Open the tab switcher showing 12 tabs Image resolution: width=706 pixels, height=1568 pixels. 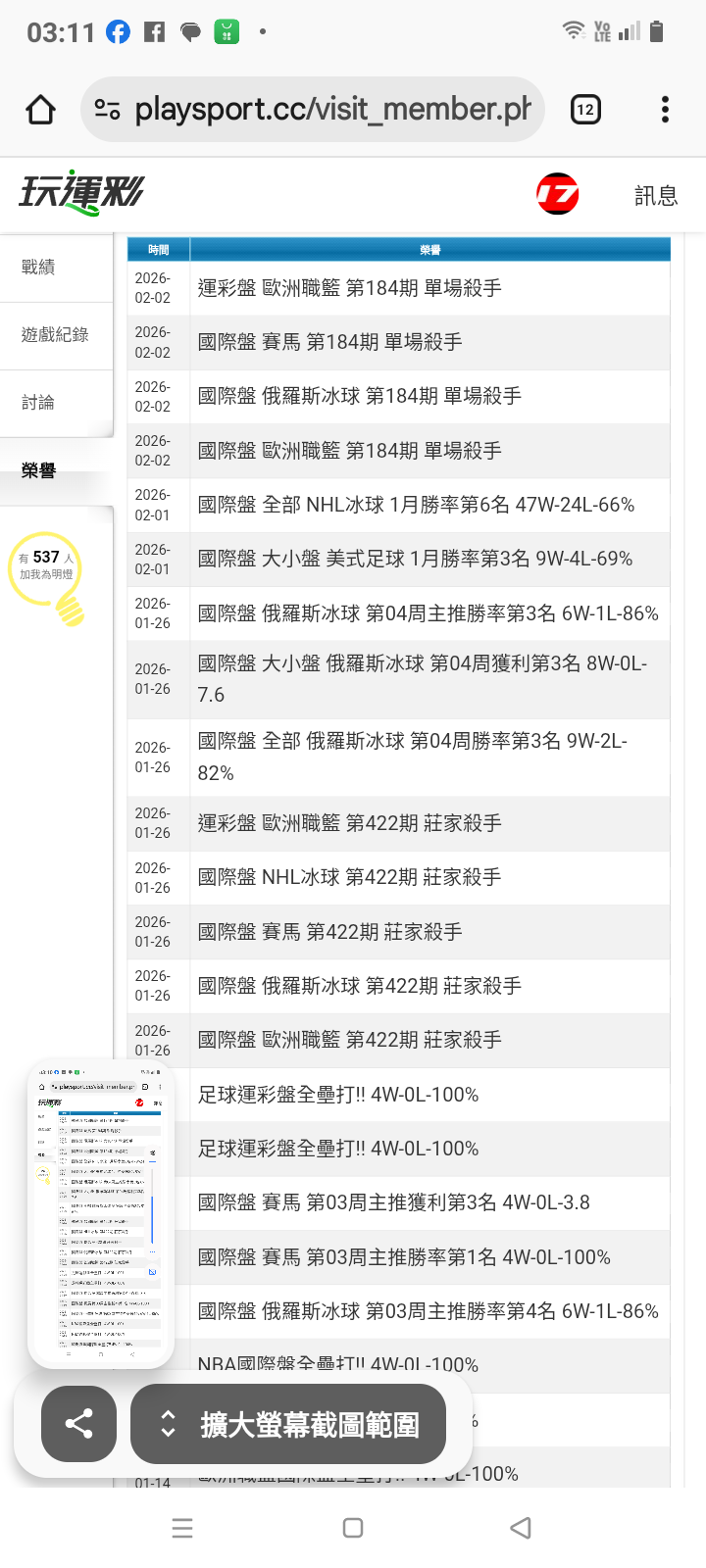585,110
